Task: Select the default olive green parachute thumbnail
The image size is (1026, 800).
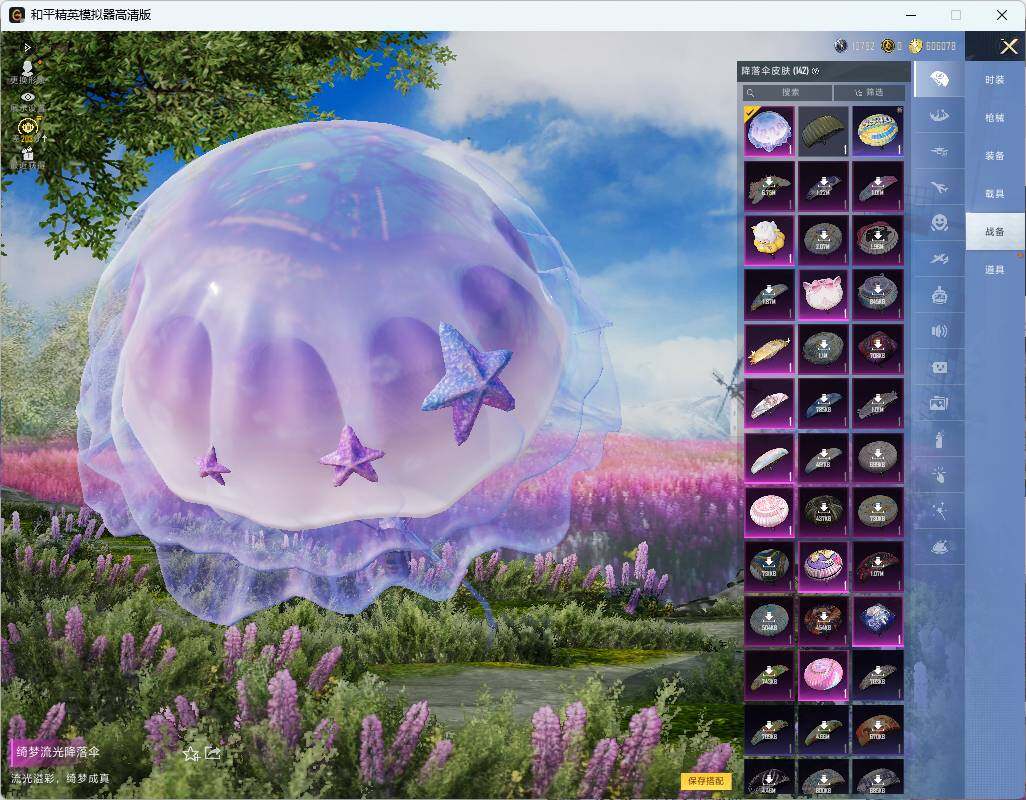Action: pyautogui.click(x=823, y=131)
